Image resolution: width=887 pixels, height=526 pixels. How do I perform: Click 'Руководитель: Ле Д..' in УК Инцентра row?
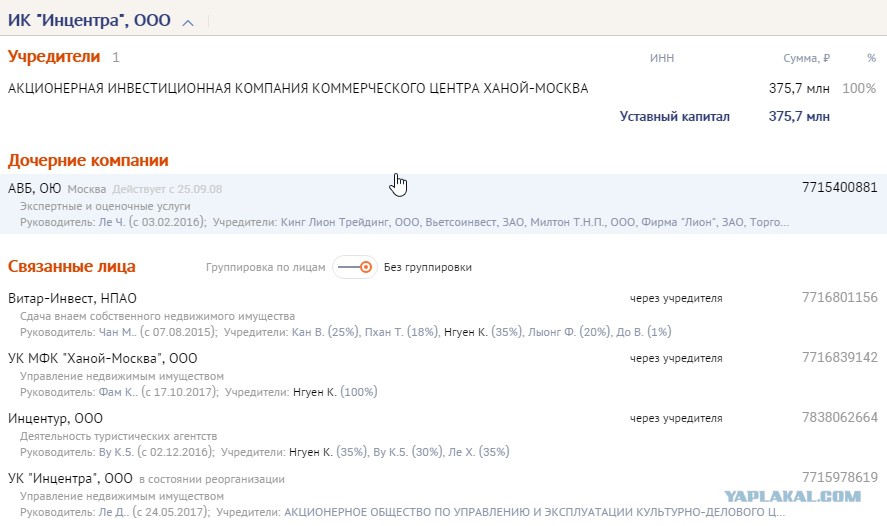(75, 512)
